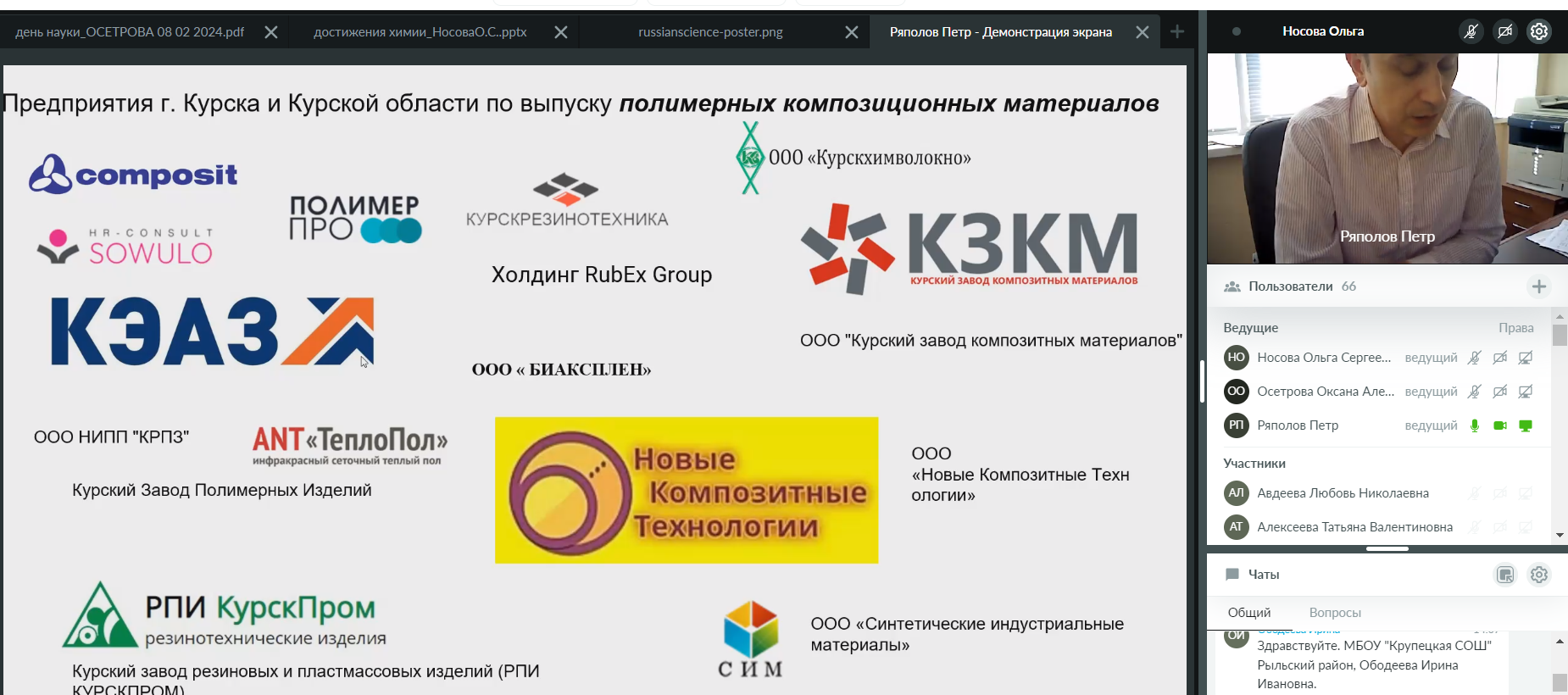Open the достижения химии_НосоваО.С.pptx tab

[420, 32]
